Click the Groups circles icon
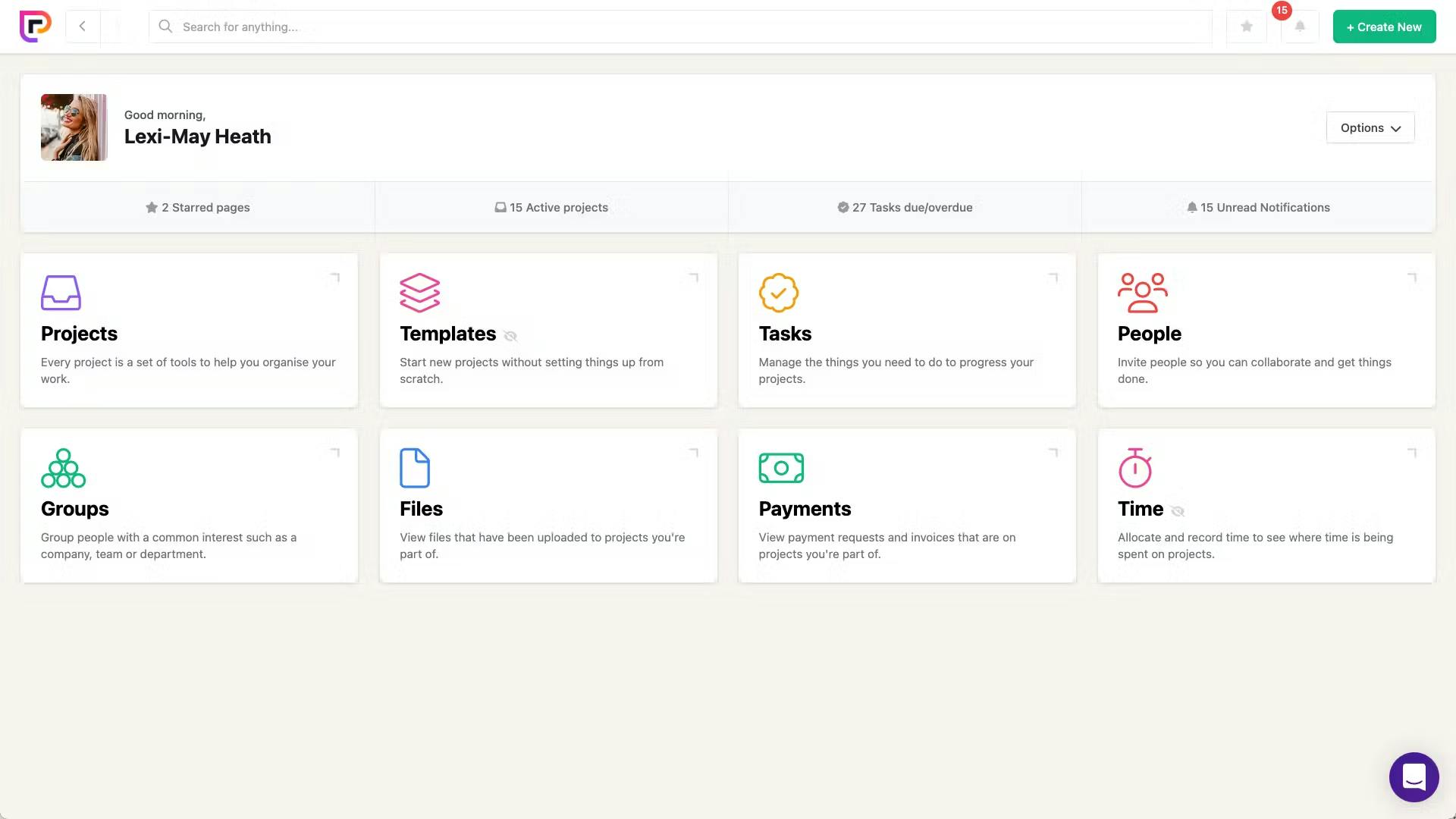 coord(64,468)
